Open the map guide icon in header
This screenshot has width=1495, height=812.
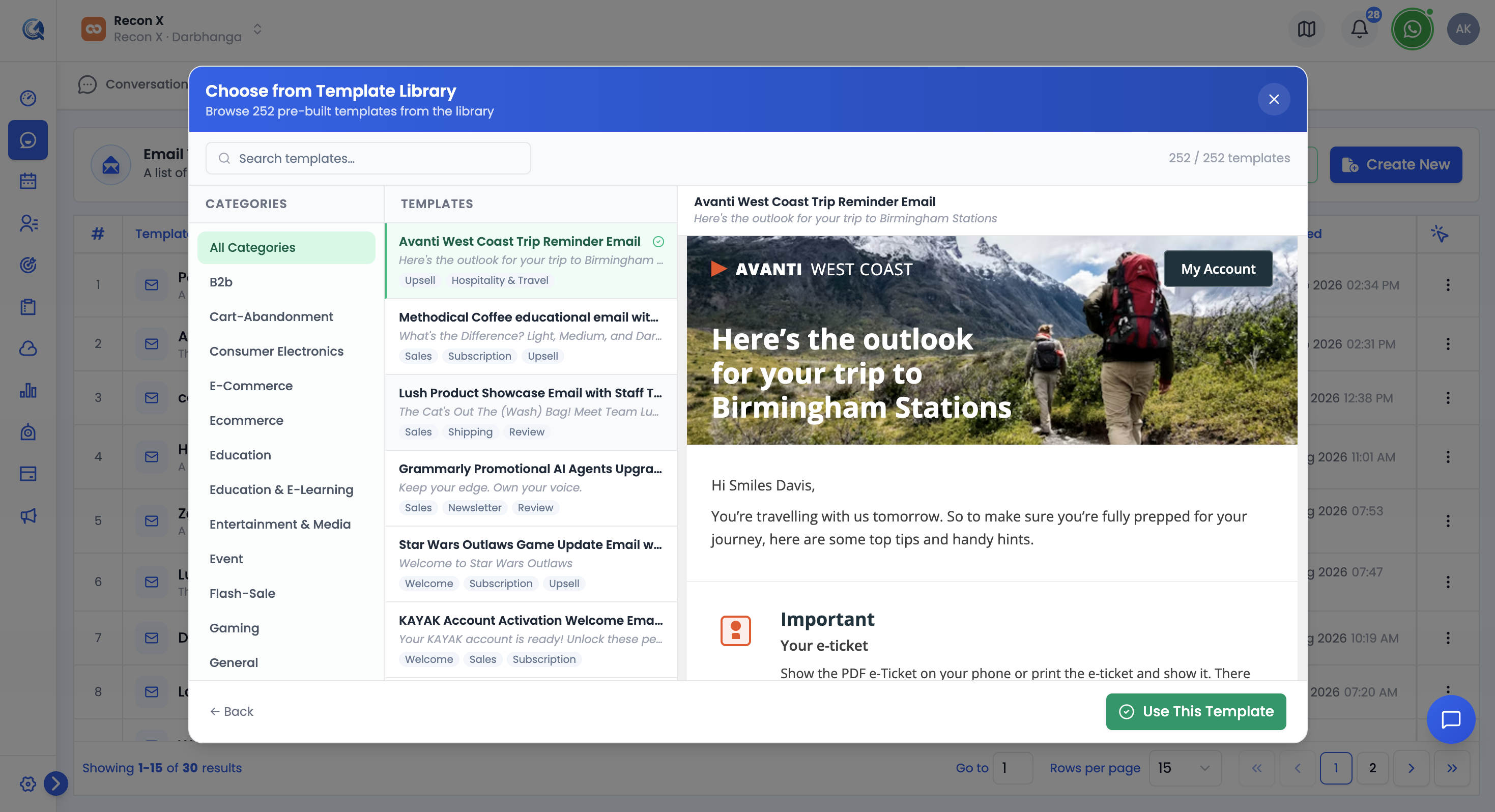(x=1306, y=29)
